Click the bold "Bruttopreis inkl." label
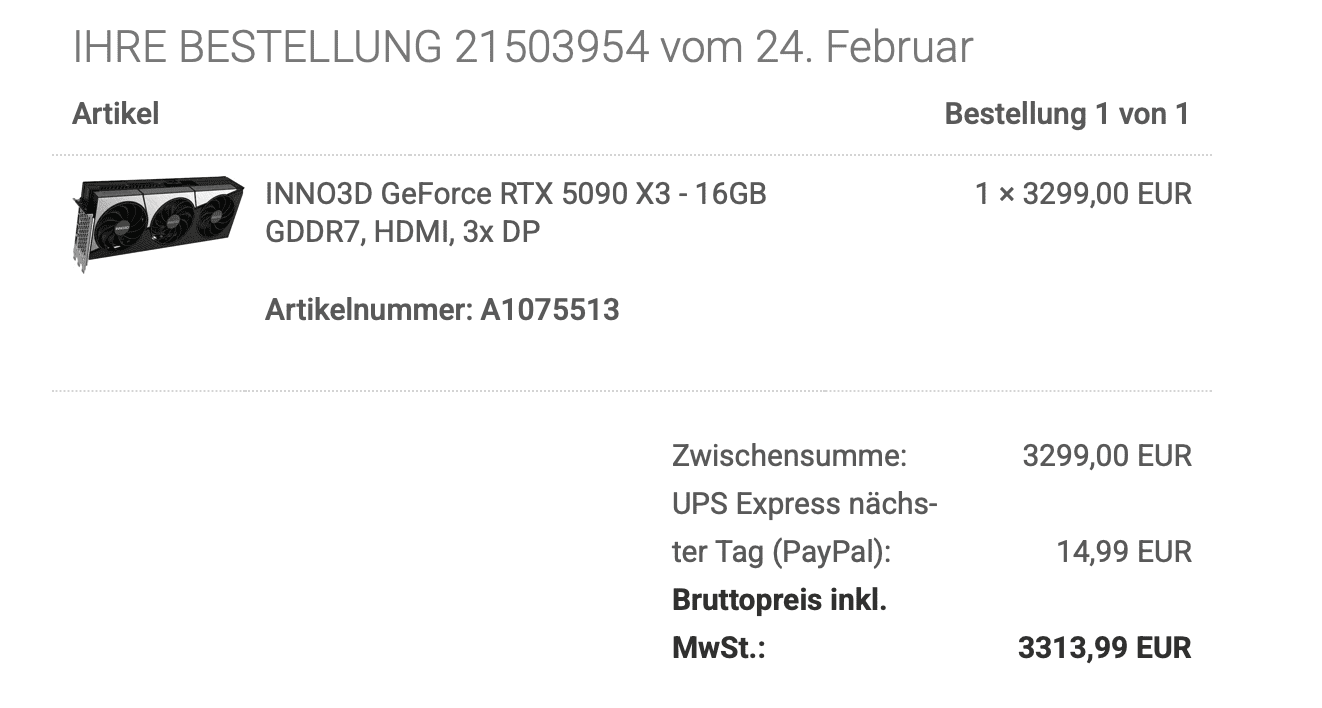This screenshot has height=708, width=1322. click(x=779, y=600)
